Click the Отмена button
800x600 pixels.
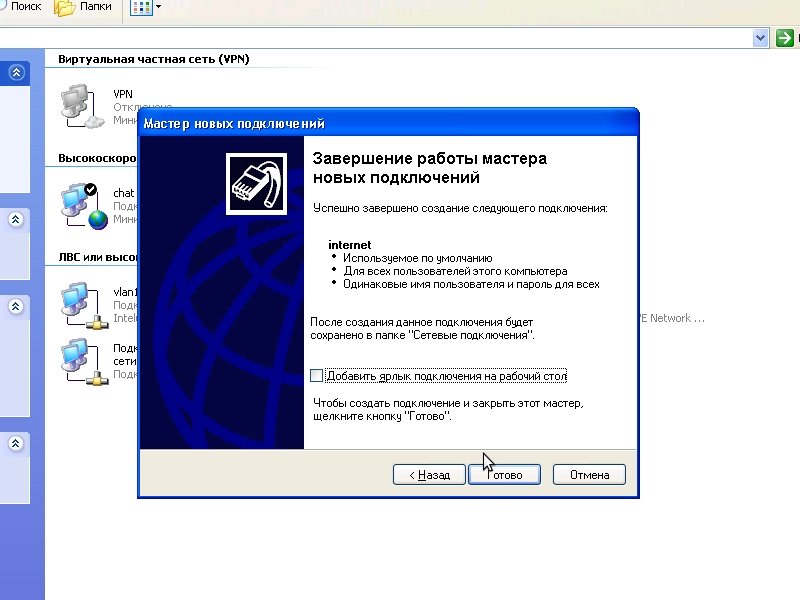pos(589,474)
